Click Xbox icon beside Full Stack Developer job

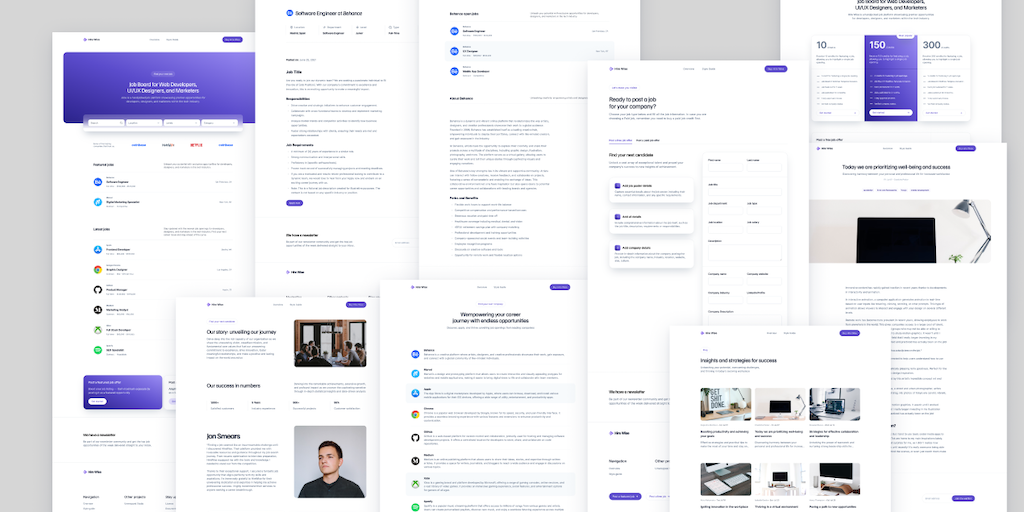97,330
